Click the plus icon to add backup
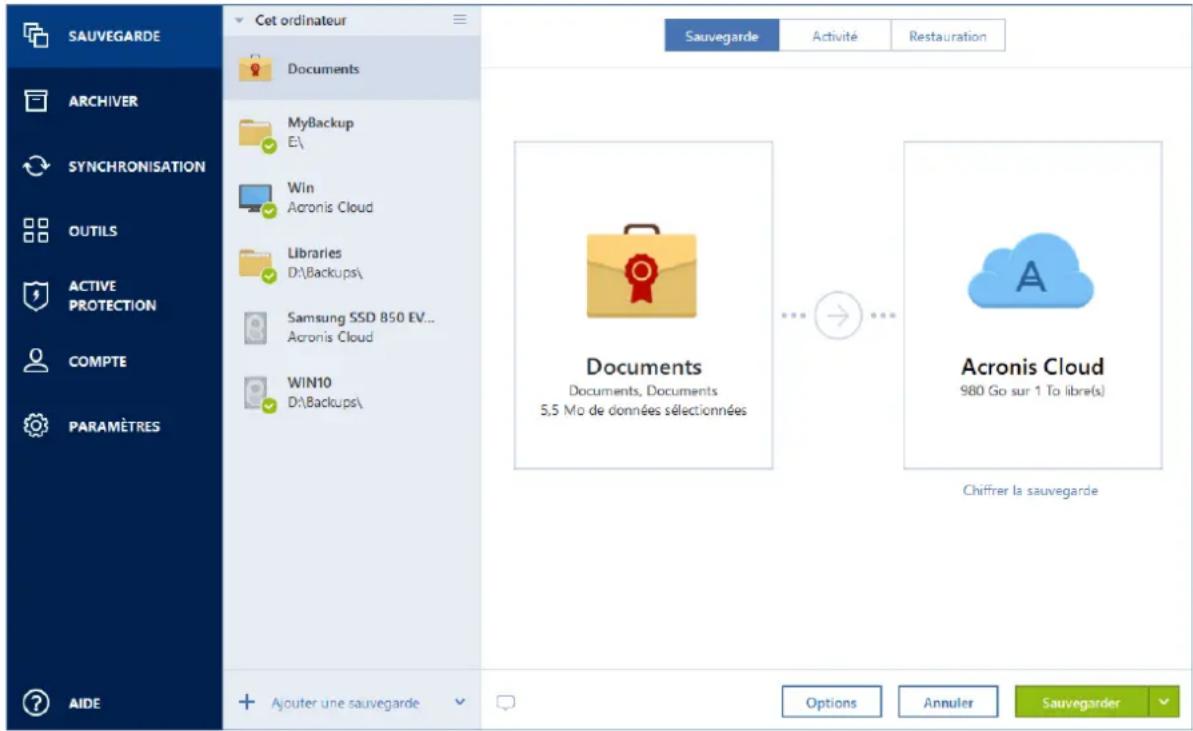This screenshot has height=731, width=1193. (247, 701)
